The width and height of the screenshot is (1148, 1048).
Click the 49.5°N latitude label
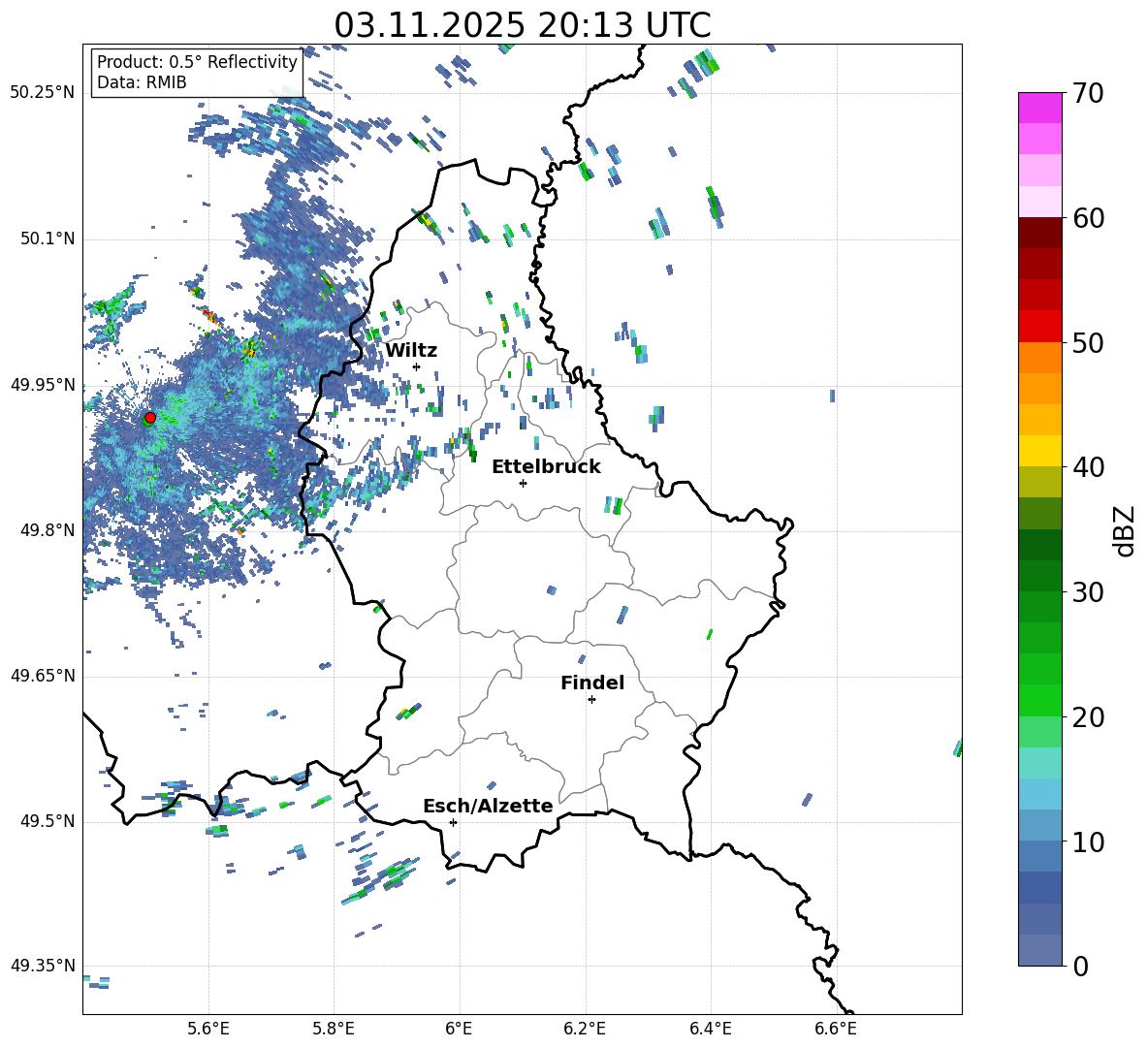click(48, 821)
